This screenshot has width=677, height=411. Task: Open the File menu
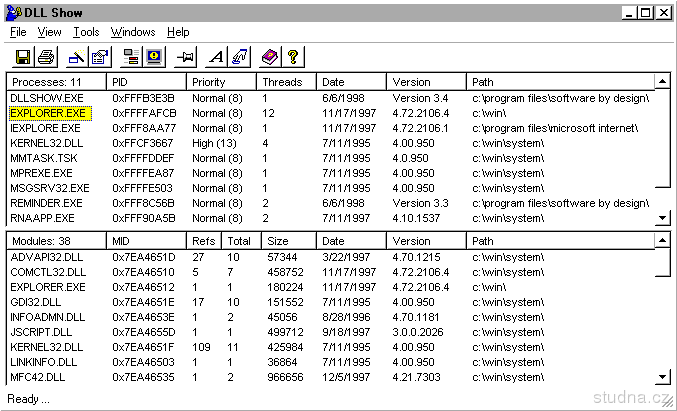click(18, 32)
